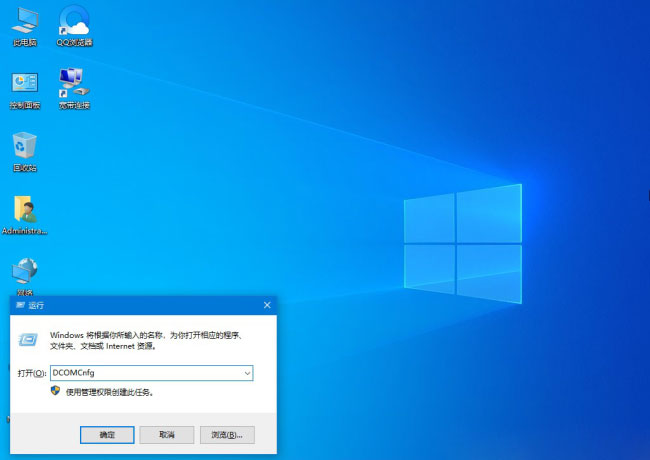The image size is (650, 460).
Task: Click the 打开(O): label
Action: [32, 373]
